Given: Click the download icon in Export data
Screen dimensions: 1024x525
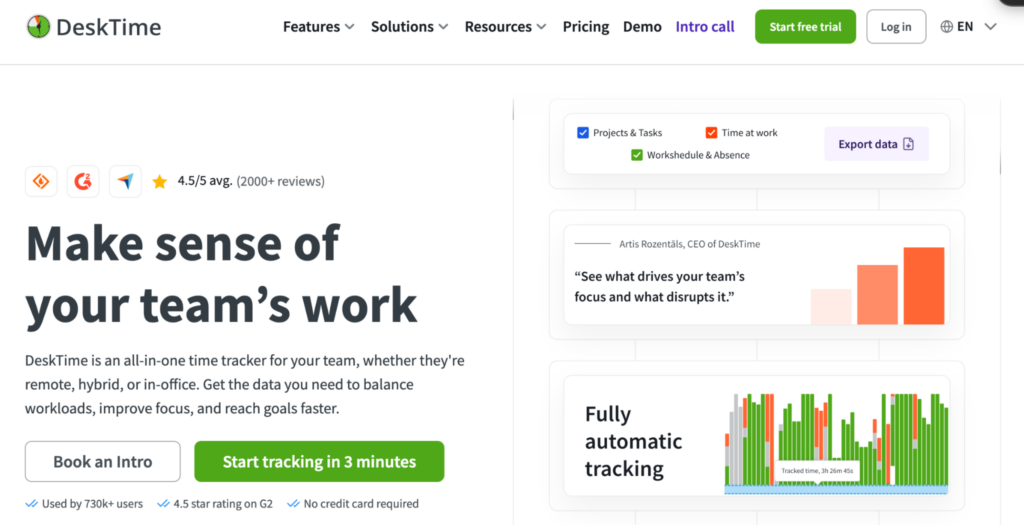Looking at the screenshot, I should coord(908,144).
